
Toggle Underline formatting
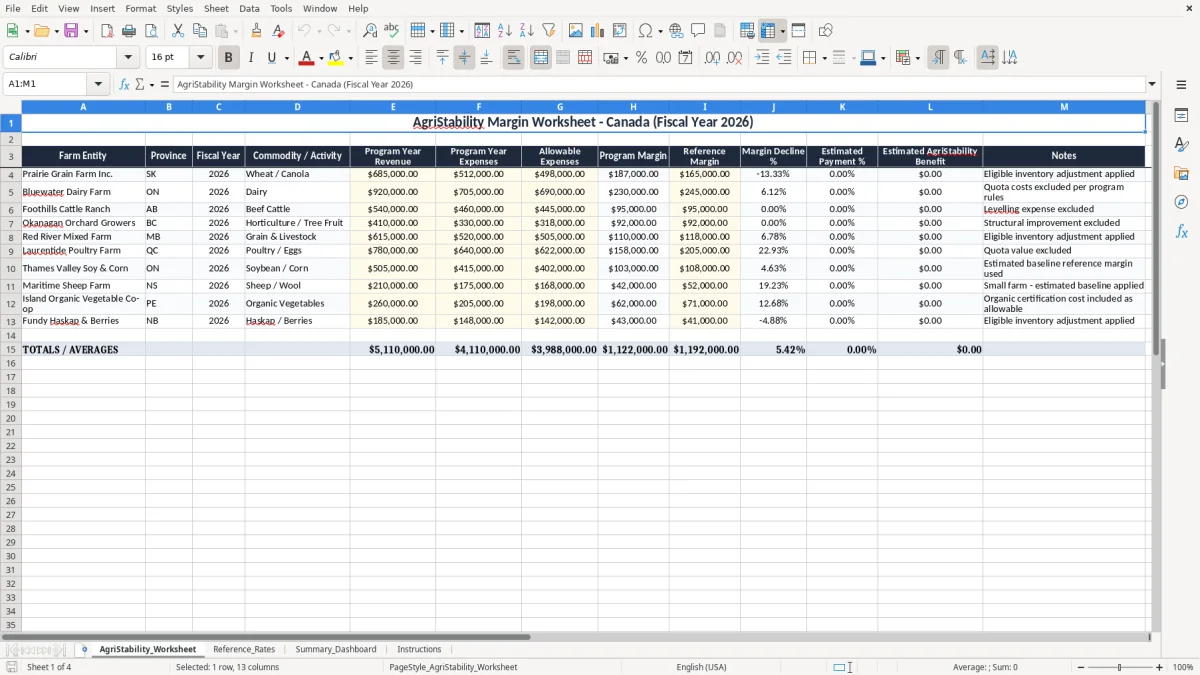[271, 57]
